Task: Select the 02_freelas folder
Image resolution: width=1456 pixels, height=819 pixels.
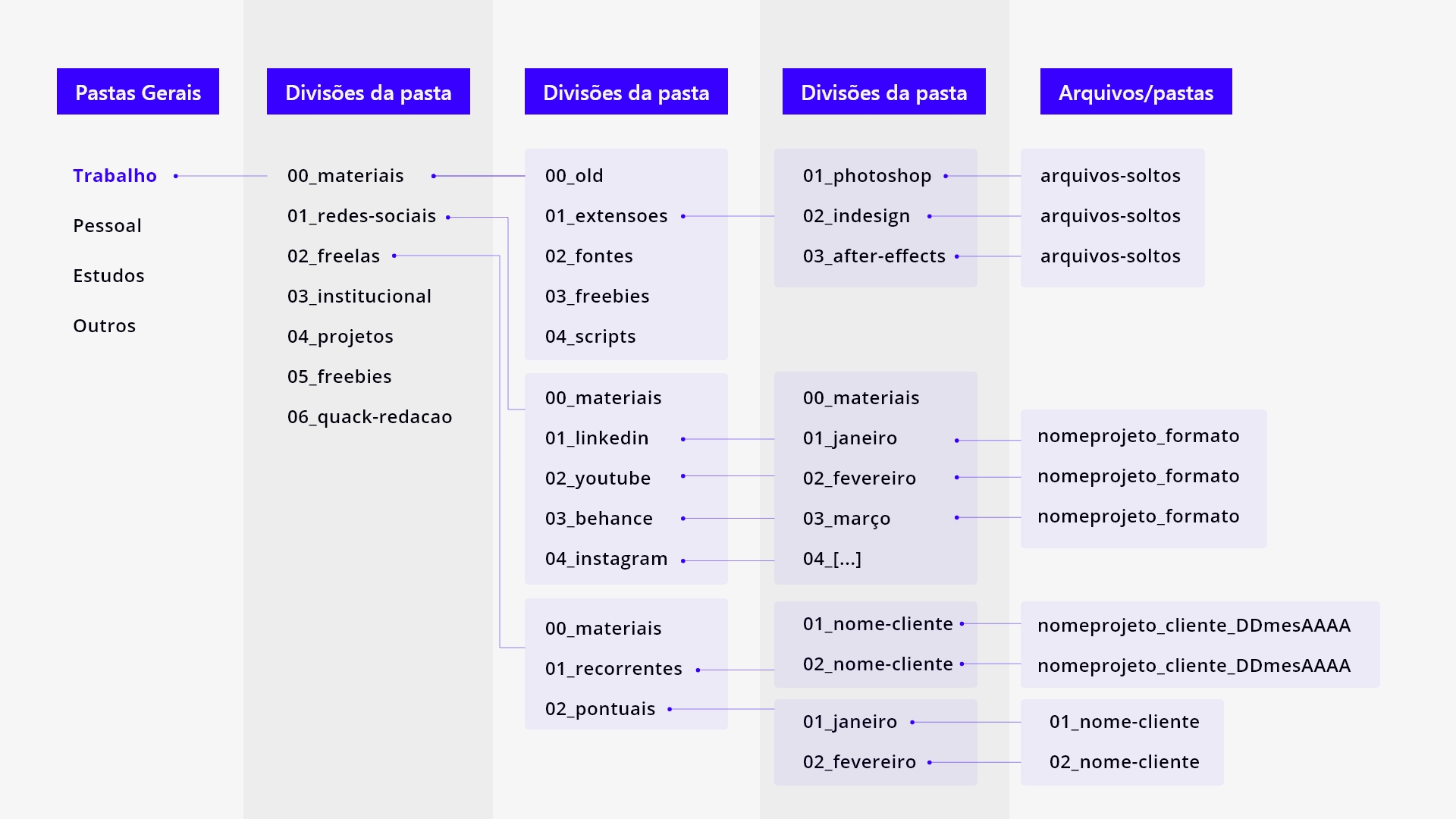Action: pos(333,256)
